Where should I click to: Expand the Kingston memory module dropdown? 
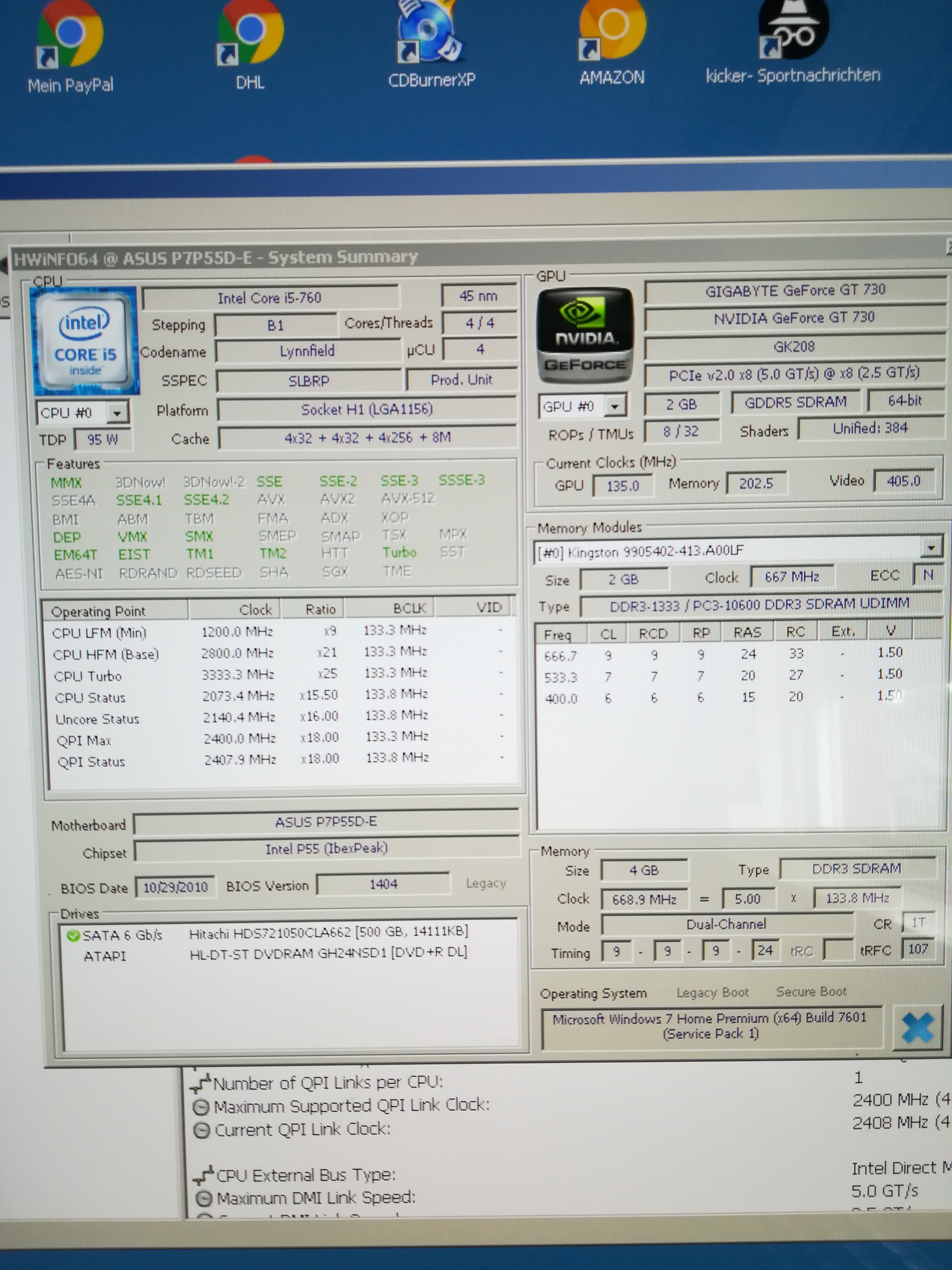931,548
